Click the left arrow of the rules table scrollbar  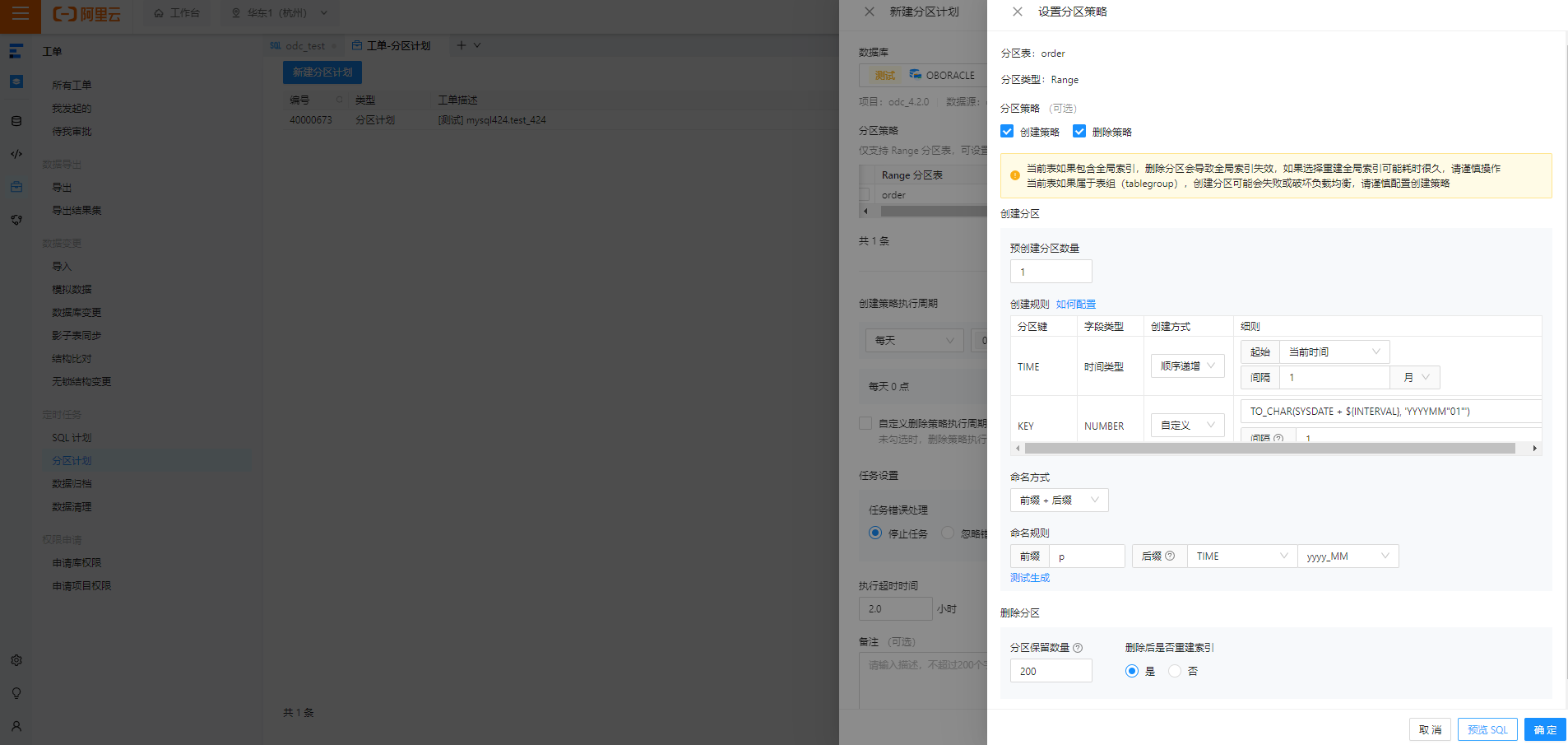pyautogui.click(x=1018, y=449)
